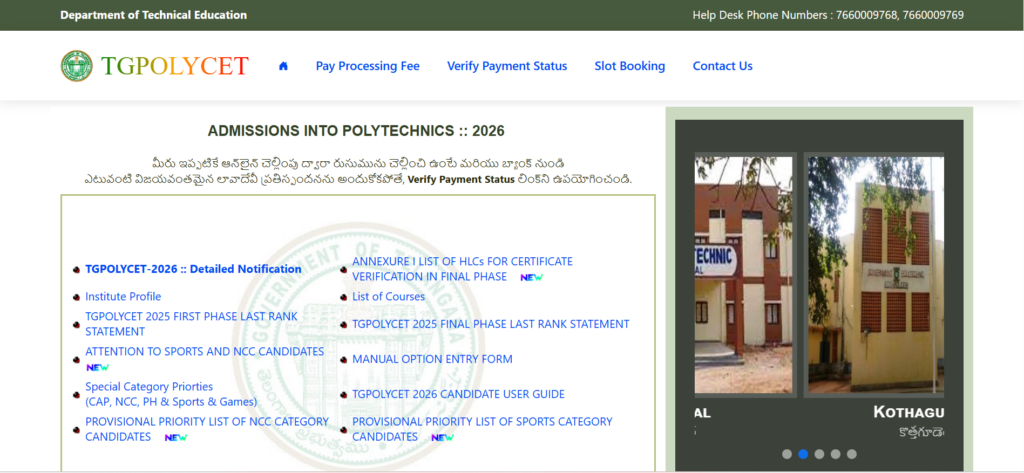Click the NEW badge under Sports and NCC attention

[x=97, y=367]
